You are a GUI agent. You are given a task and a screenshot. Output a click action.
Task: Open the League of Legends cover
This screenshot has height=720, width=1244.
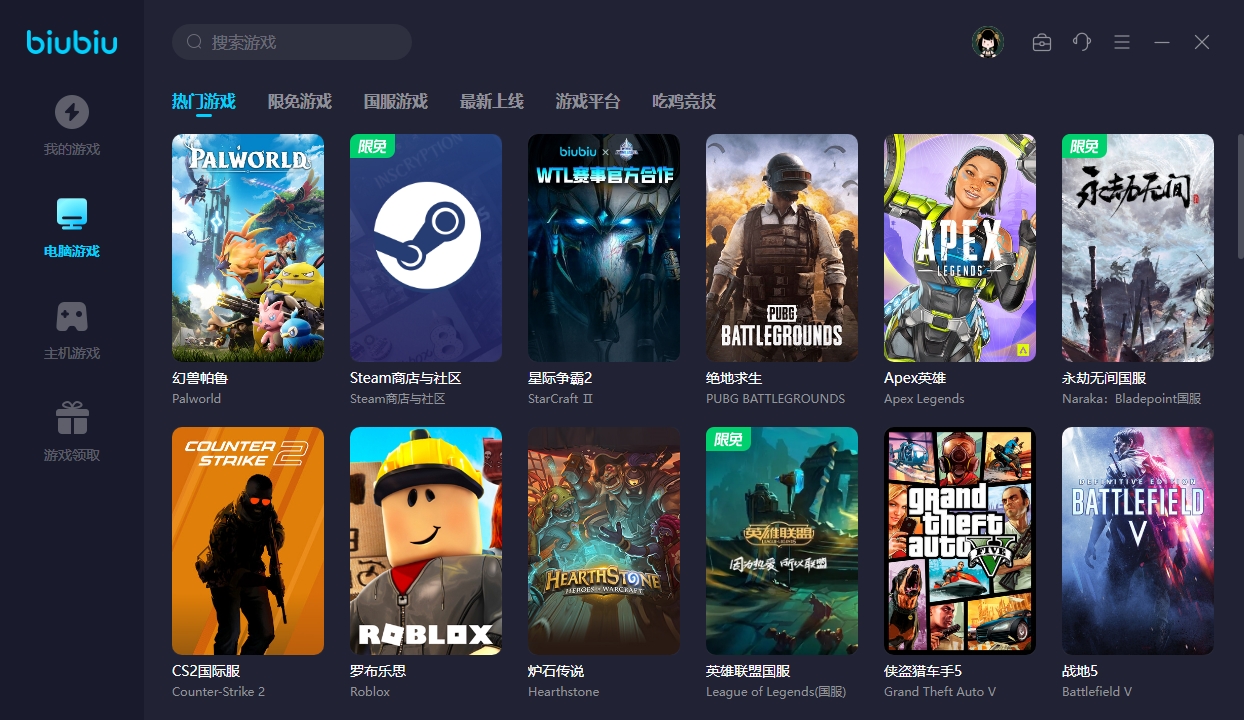click(x=782, y=541)
